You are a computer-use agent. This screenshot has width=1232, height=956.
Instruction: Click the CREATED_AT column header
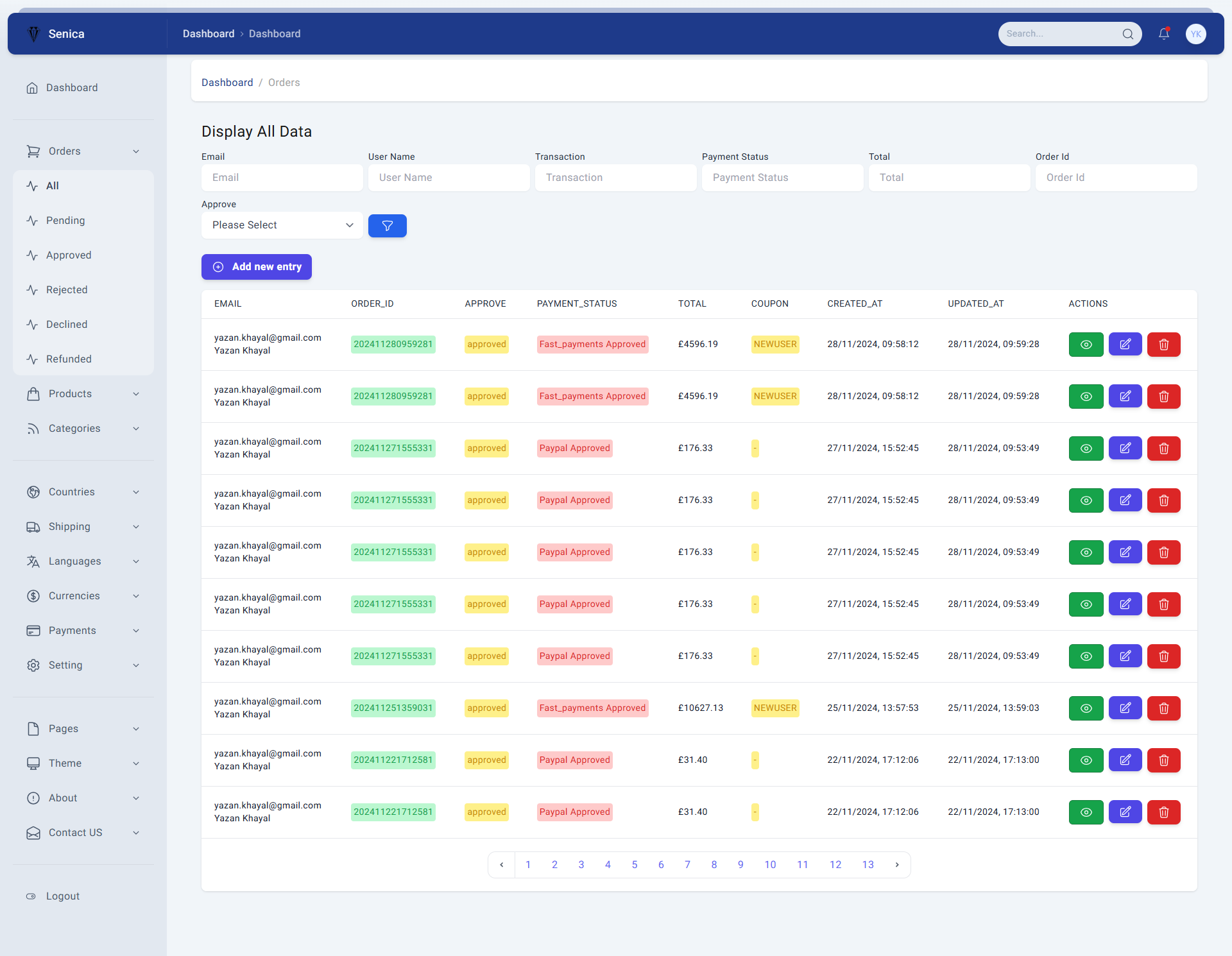point(855,304)
